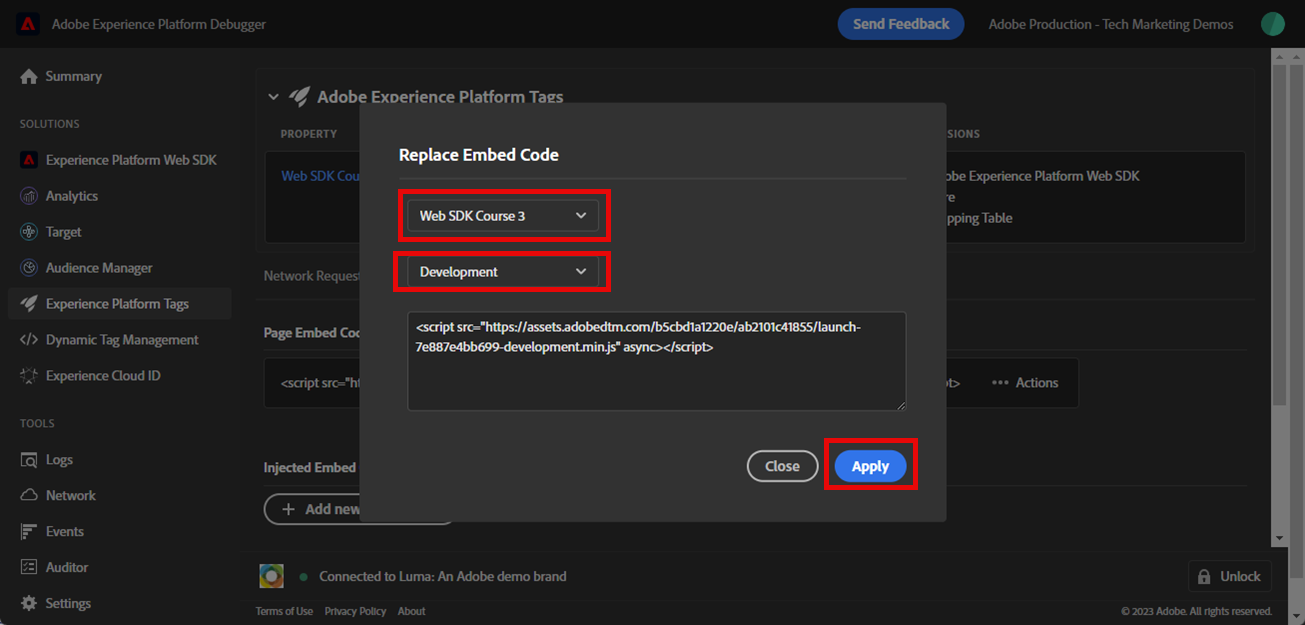Open the Settings gear icon
The width and height of the screenshot is (1305, 625).
(x=29, y=604)
